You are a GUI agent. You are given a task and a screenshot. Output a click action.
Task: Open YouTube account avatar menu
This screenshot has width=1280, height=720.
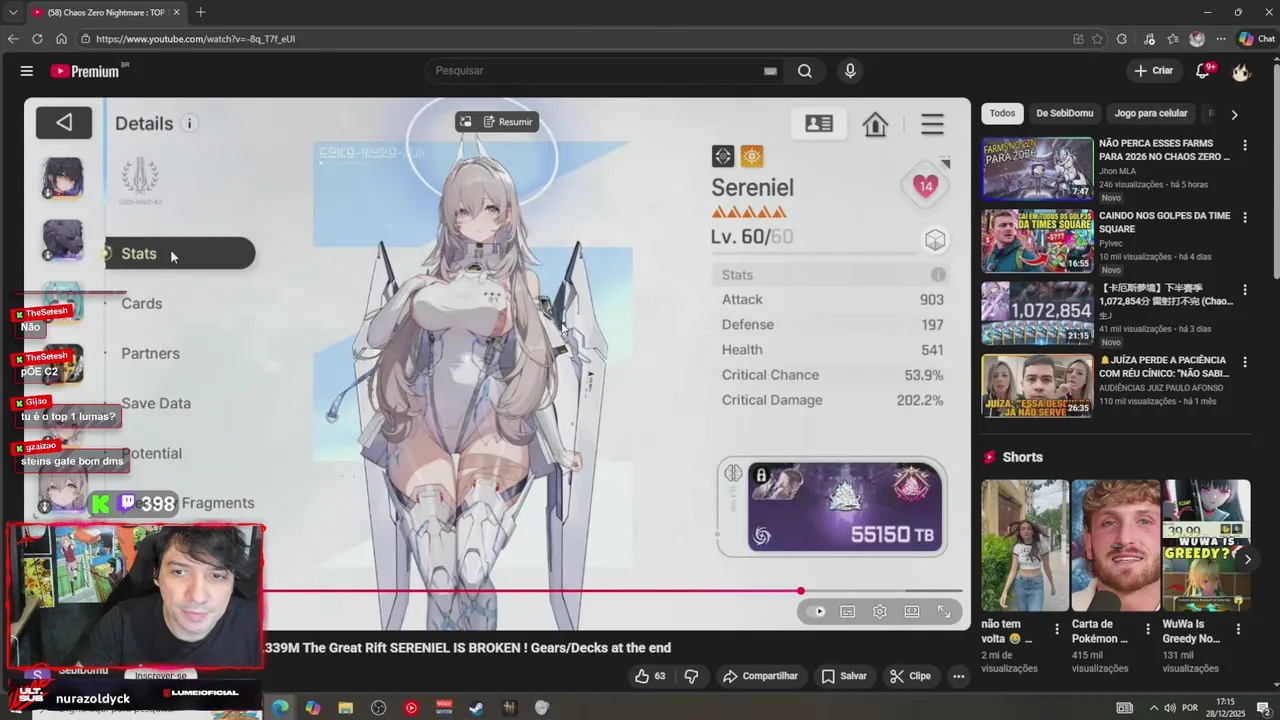[x=1241, y=71]
